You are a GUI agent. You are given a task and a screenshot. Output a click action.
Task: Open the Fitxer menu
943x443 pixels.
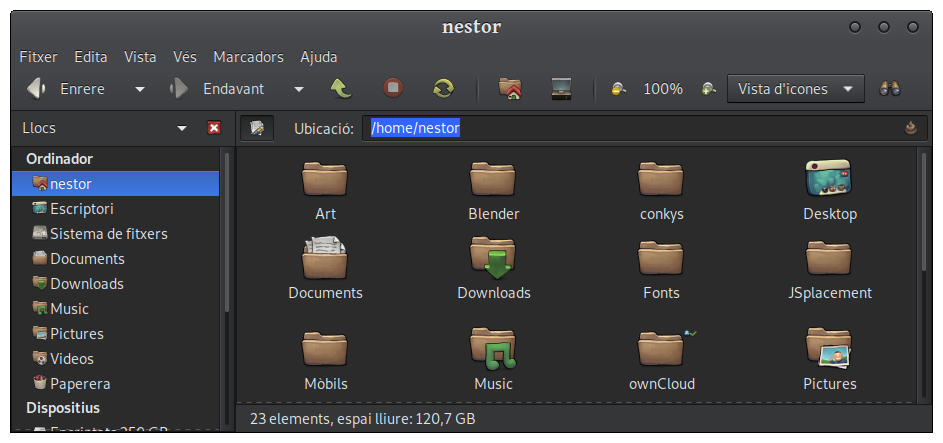(x=39, y=57)
